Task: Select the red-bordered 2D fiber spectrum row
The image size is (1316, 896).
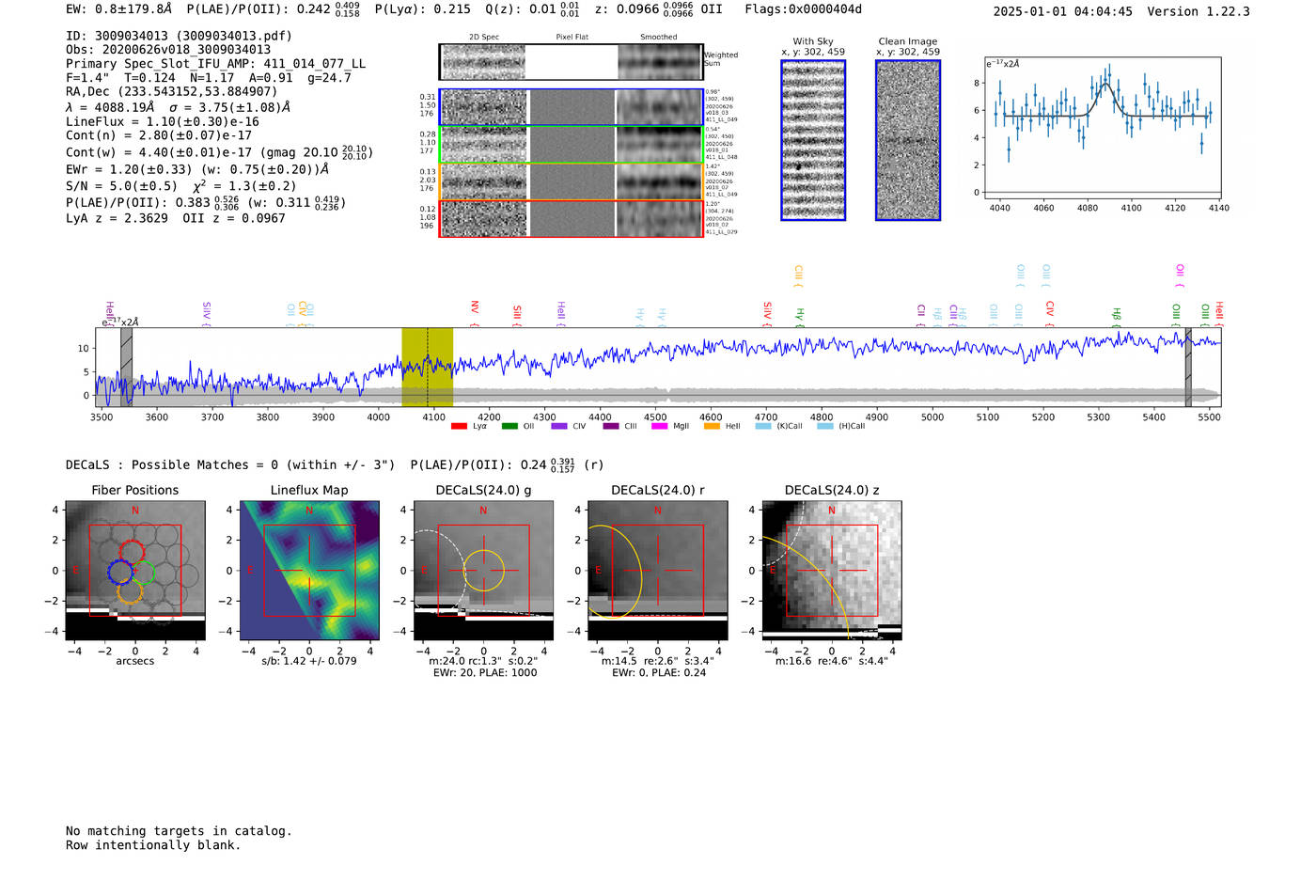Action: point(572,218)
